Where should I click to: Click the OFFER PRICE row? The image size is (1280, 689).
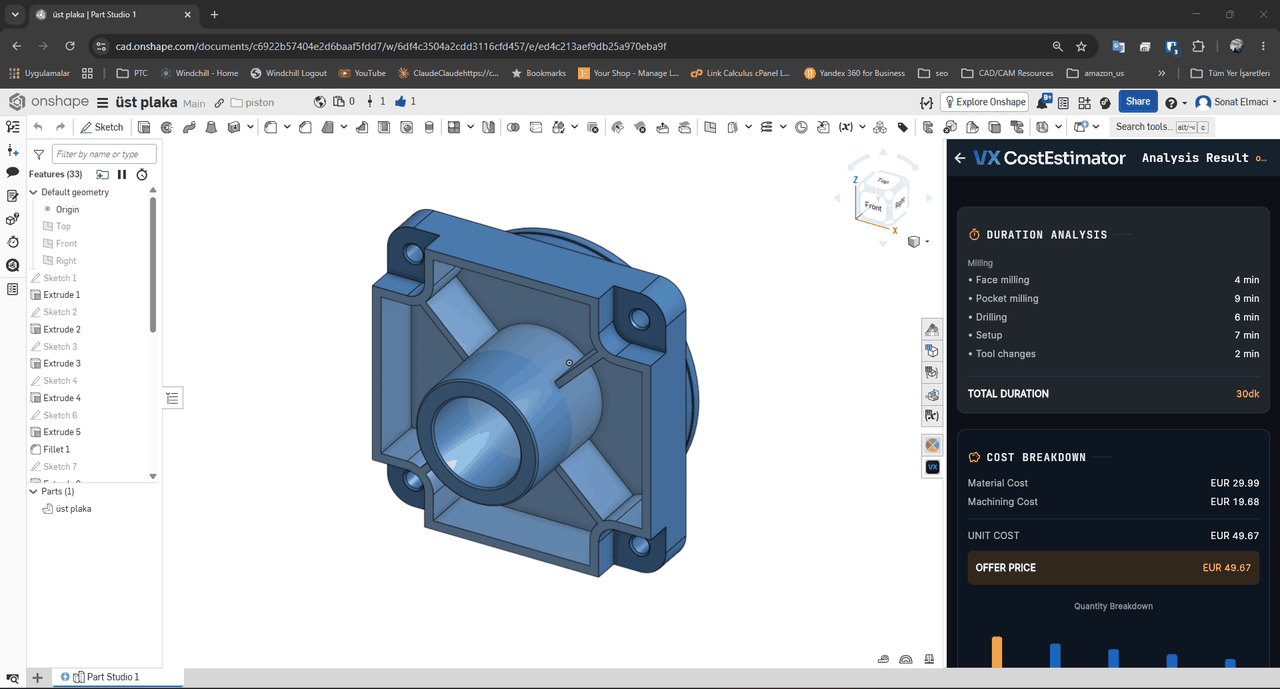[1113, 568]
